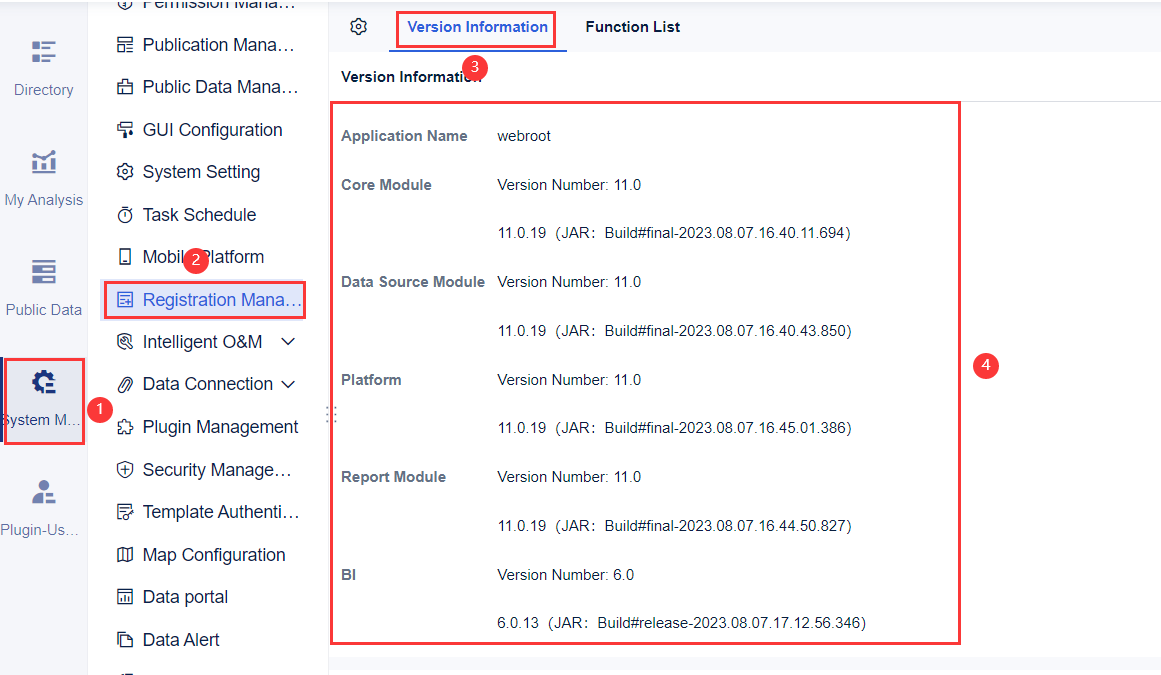Open the Version Information tab
This screenshot has height=675, width=1161.
pos(475,27)
